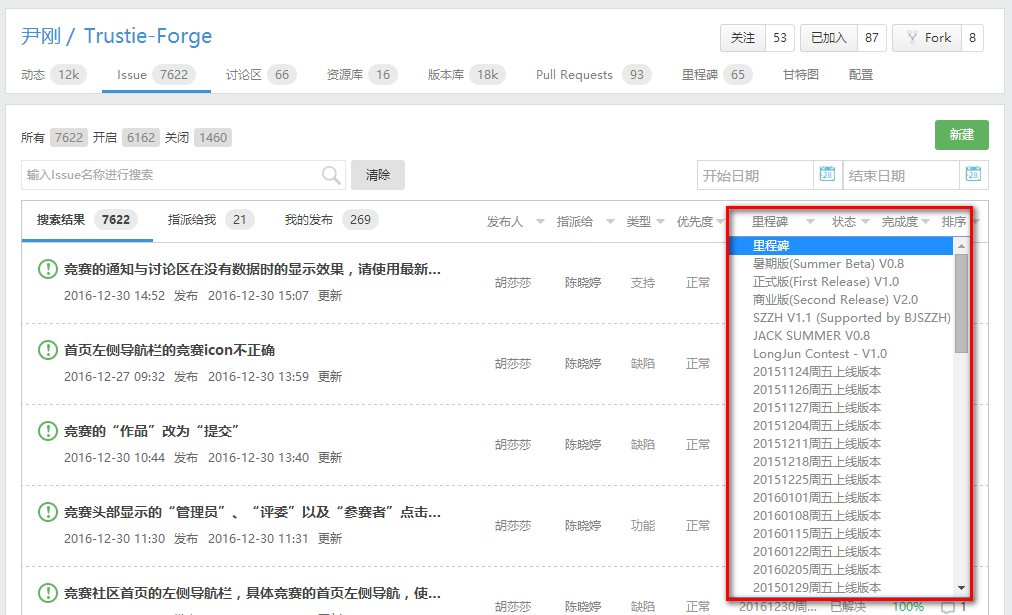This screenshot has width=1012, height=615.
Task: Switch to 搜索结果 tab
Action: tap(87, 220)
